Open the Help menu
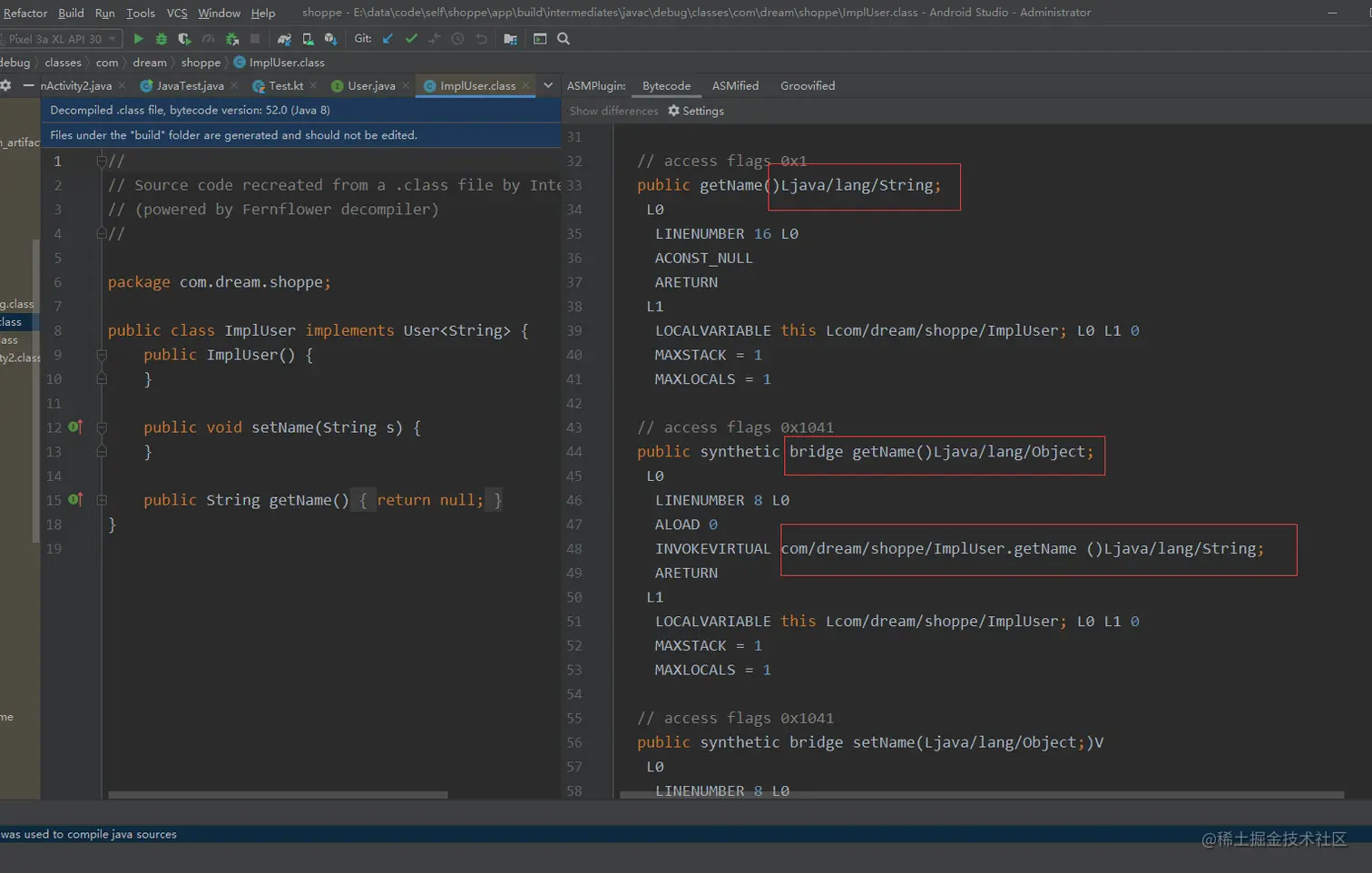 (263, 13)
